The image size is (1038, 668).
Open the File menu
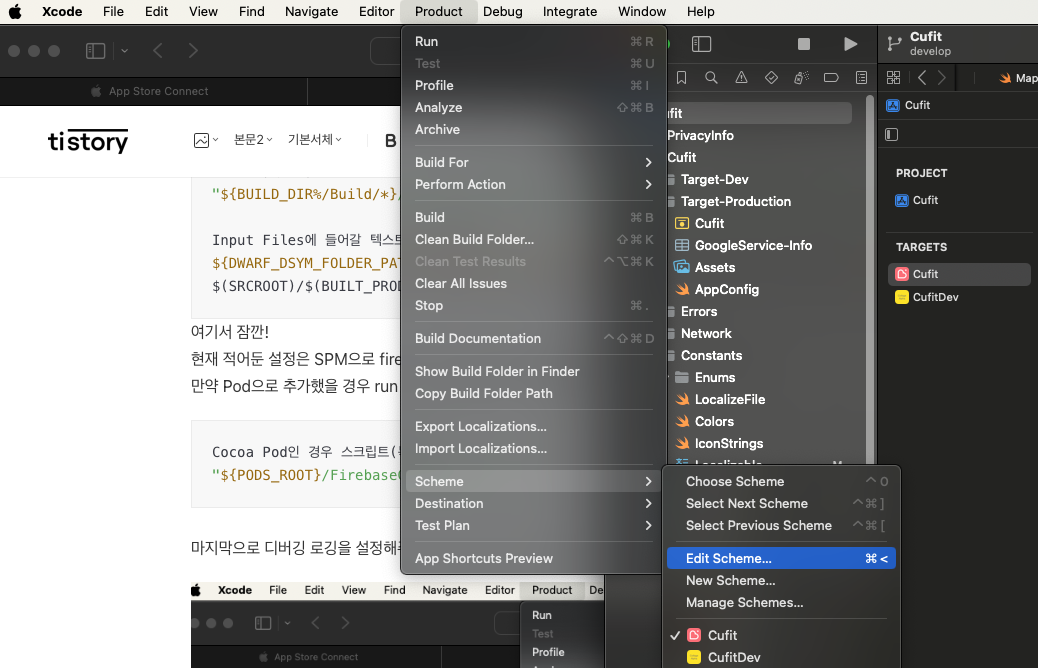coord(113,11)
